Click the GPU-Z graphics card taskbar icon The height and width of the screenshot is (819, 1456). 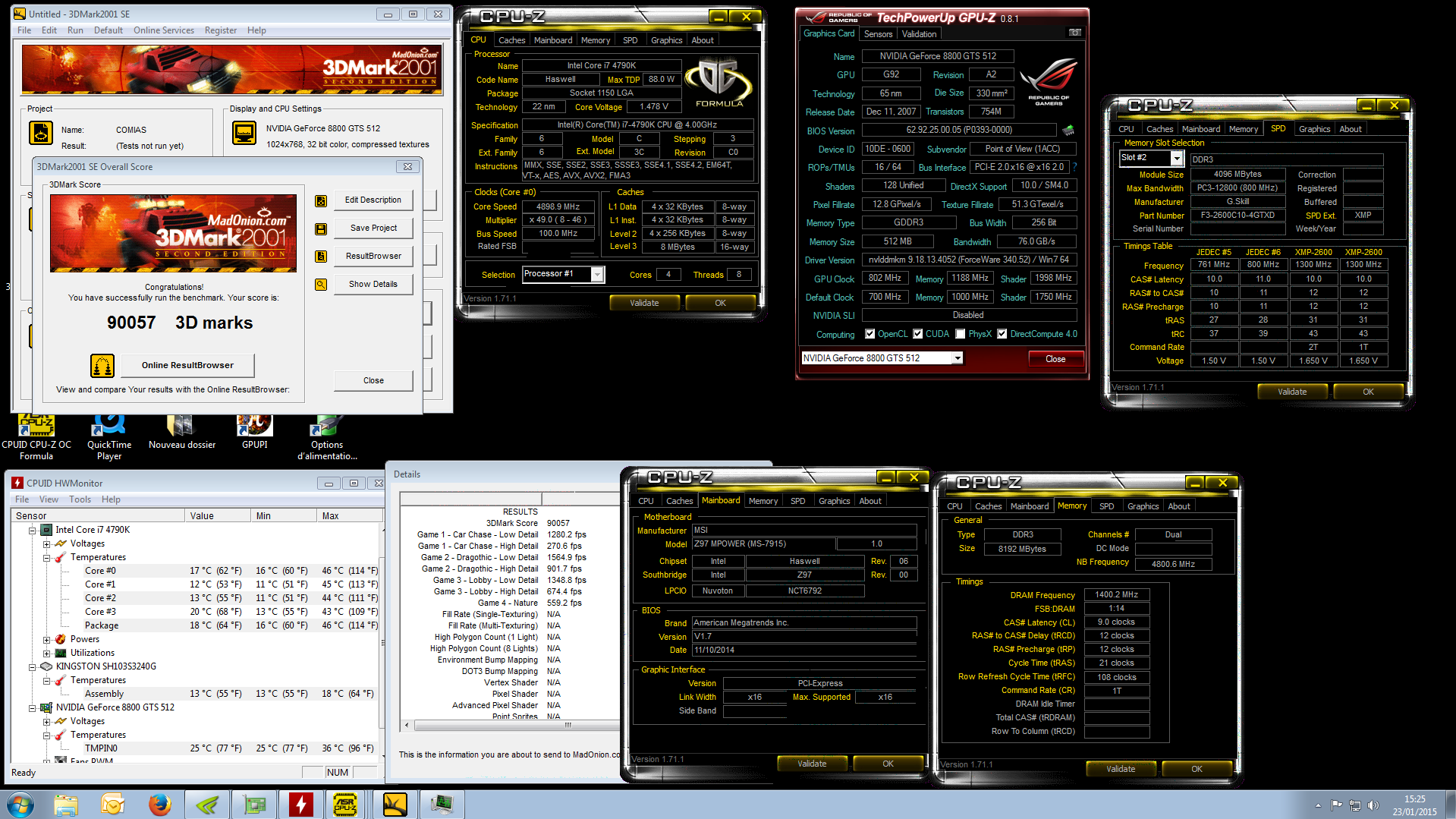tap(254, 805)
